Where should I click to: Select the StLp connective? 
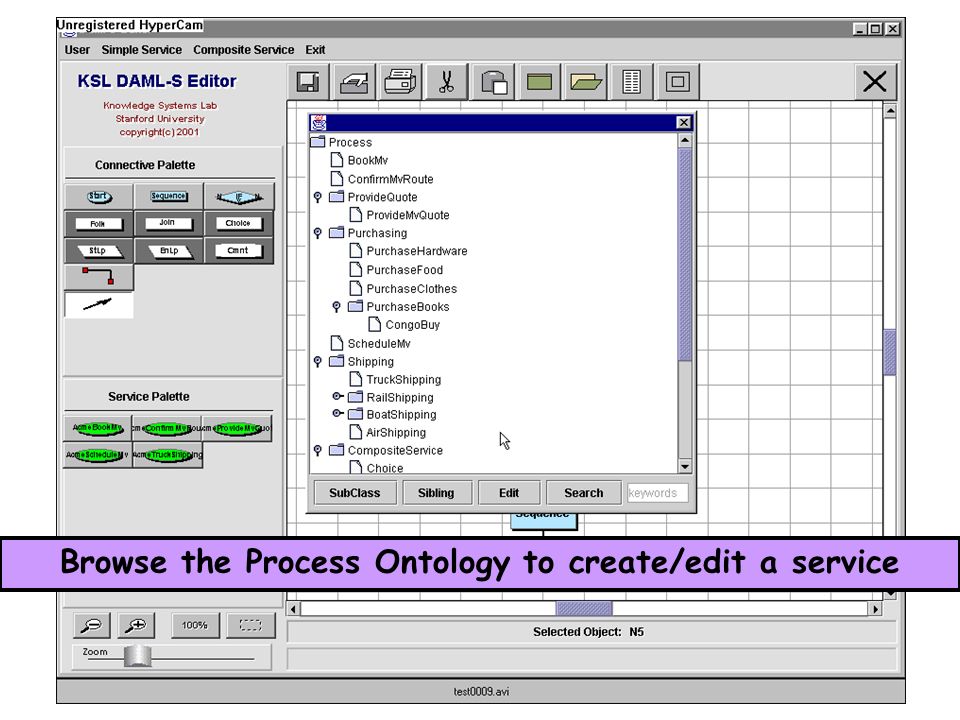[x=99, y=250]
